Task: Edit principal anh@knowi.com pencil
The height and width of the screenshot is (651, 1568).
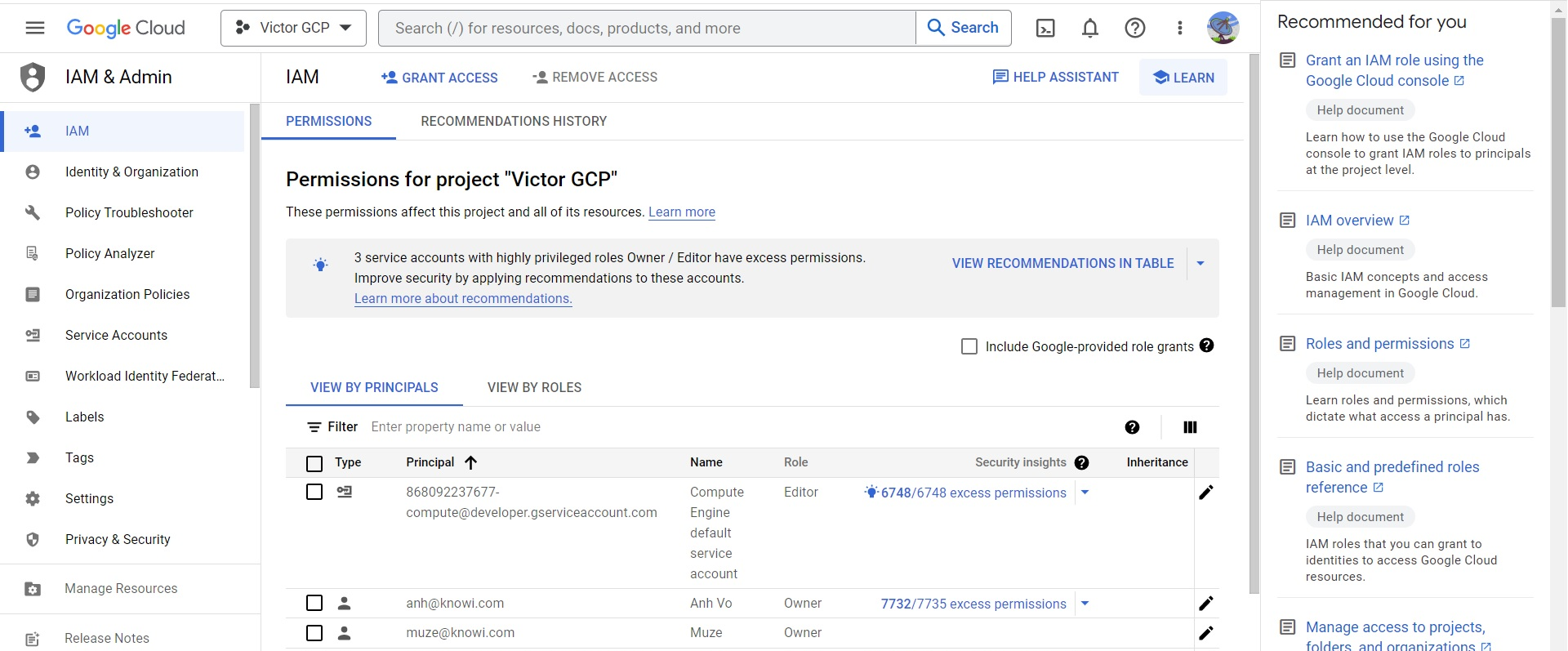Action: tap(1206, 603)
